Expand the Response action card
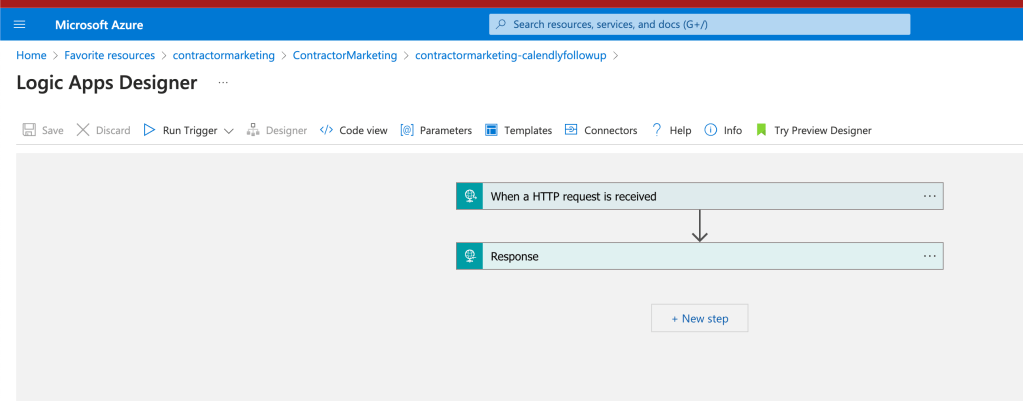 coord(699,256)
